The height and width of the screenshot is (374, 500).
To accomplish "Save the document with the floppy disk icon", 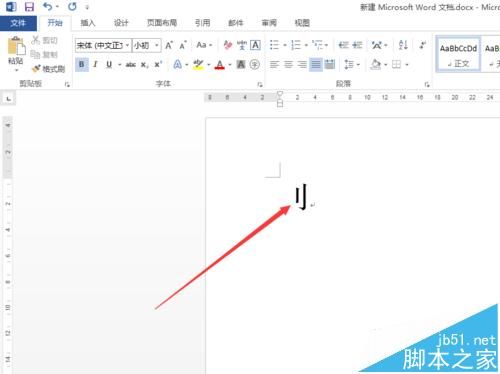I will [29, 7].
